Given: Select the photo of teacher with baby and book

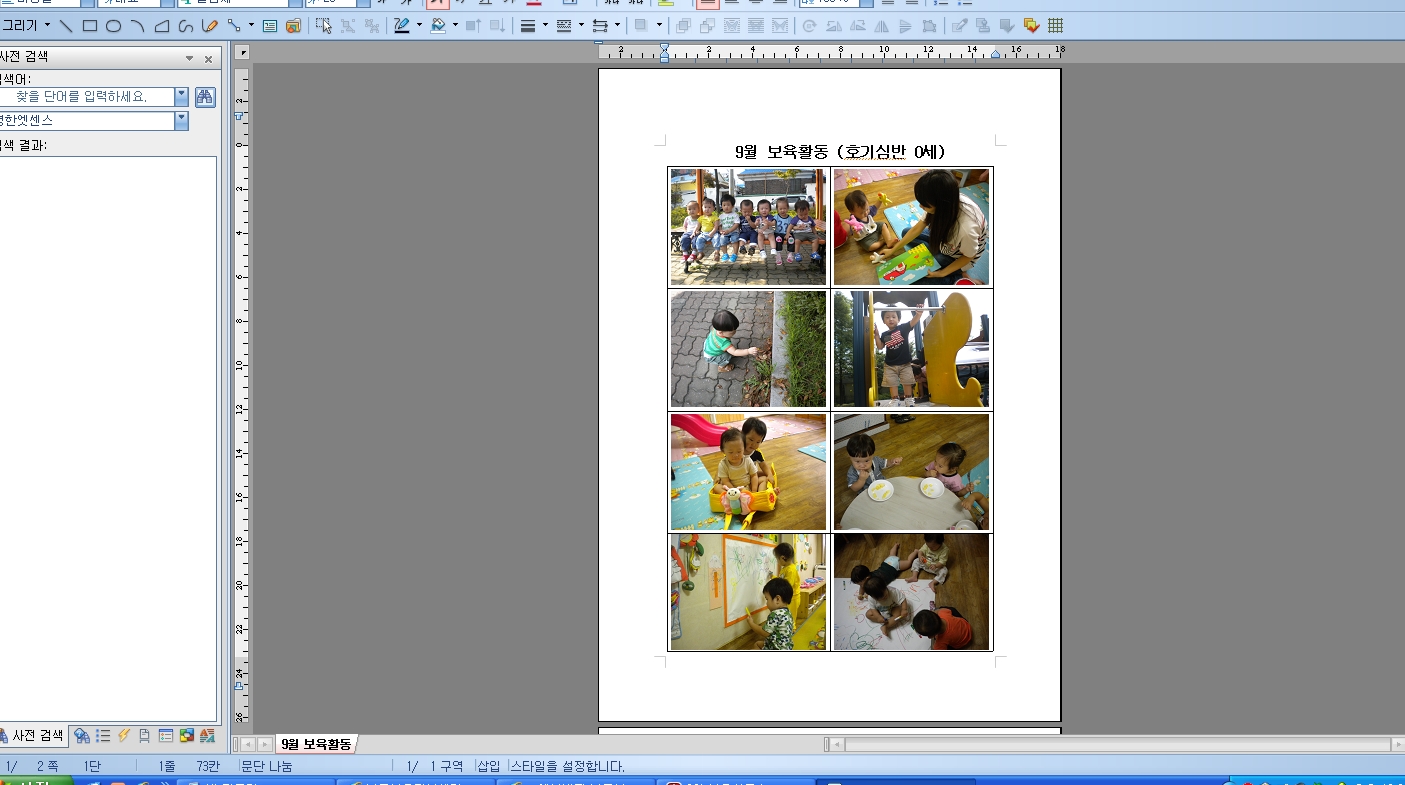Looking at the screenshot, I should pyautogui.click(x=911, y=227).
